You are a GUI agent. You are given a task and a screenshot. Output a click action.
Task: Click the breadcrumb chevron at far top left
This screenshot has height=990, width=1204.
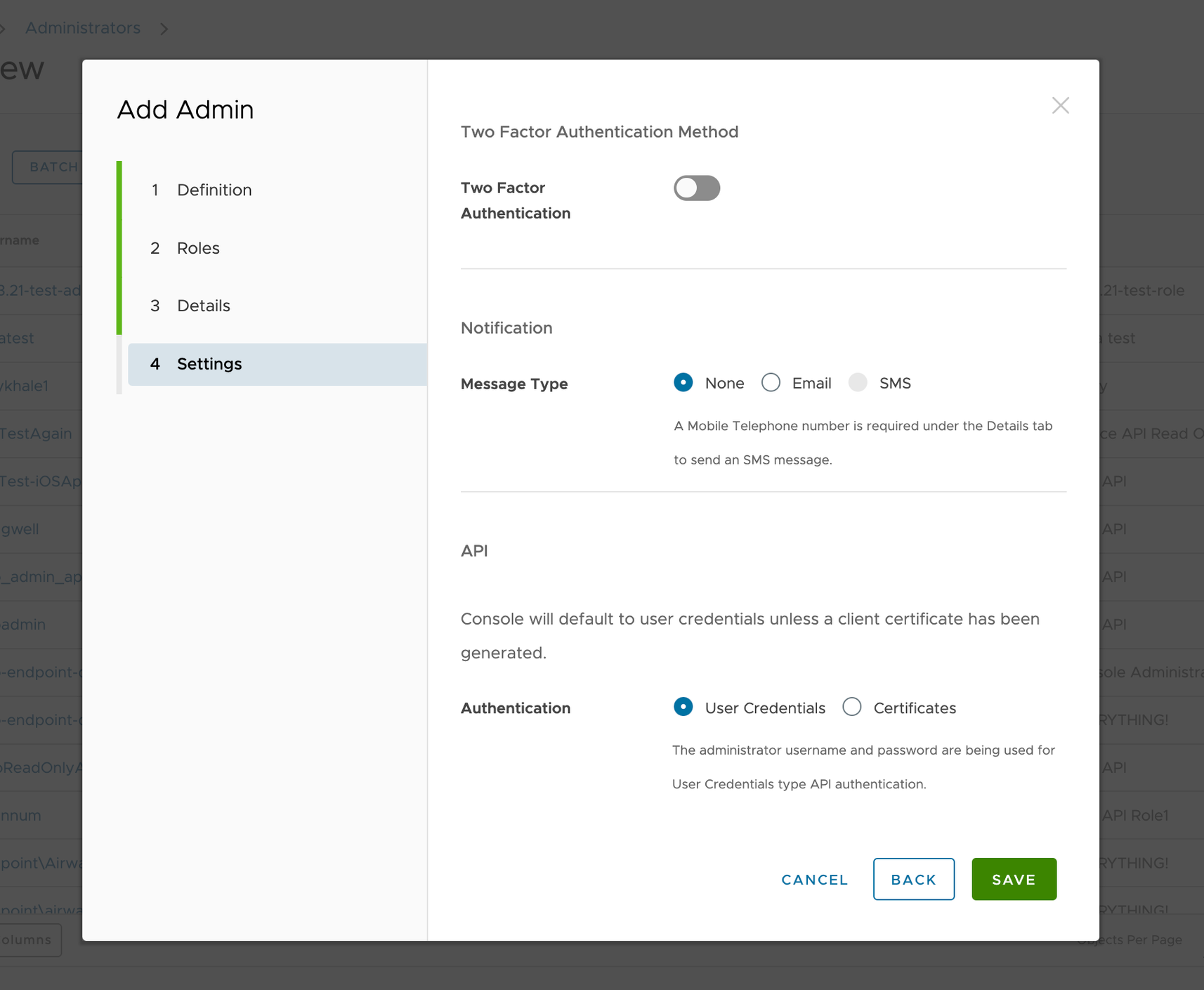pyautogui.click(x=4, y=28)
